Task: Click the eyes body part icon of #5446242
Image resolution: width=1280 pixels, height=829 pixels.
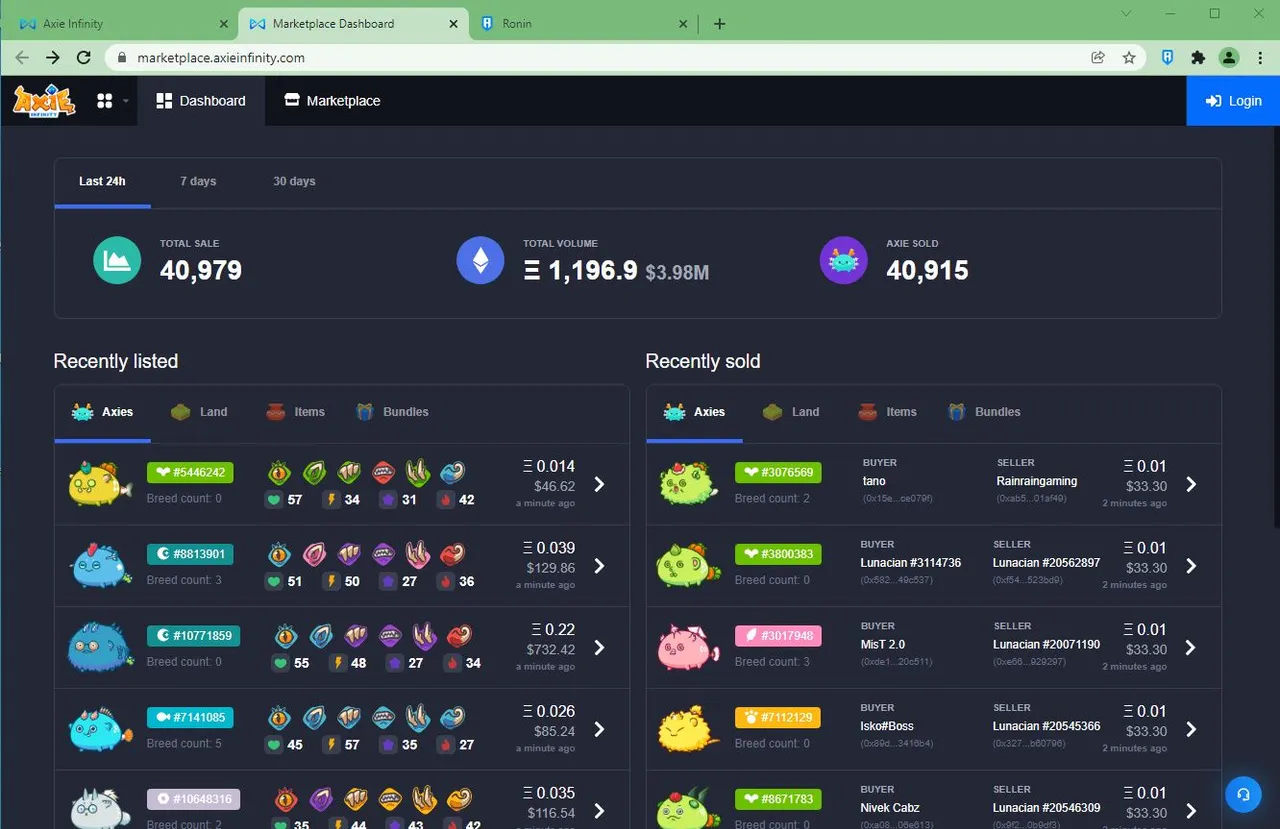Action: point(280,471)
